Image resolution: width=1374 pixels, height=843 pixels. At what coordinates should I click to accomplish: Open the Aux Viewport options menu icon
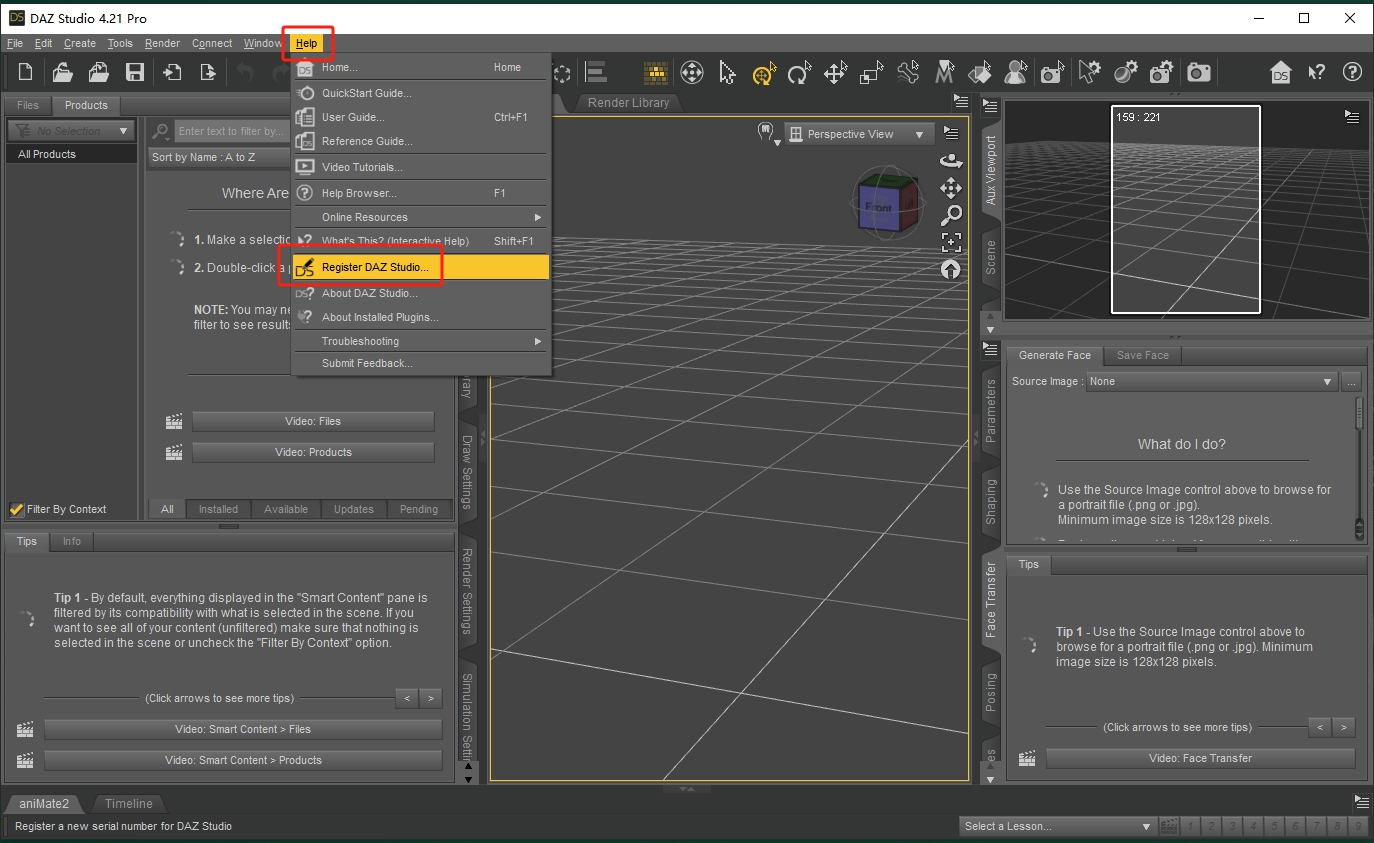click(x=1353, y=117)
